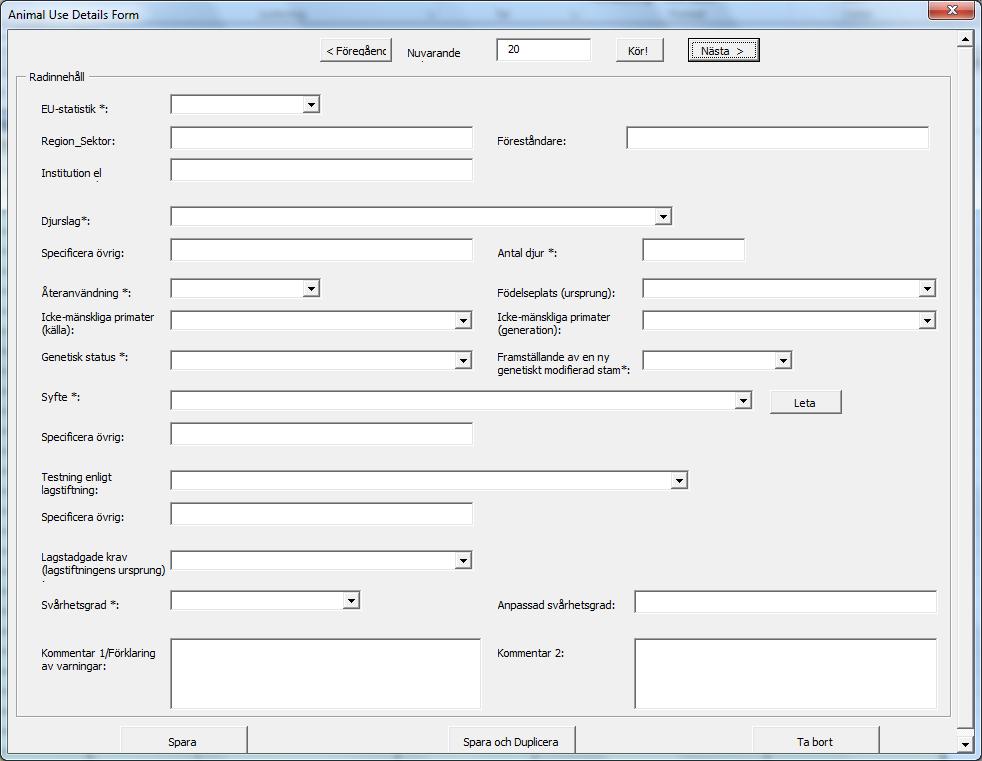
Task: Focus the Anpassad svårhetsgrad field
Action: point(785,602)
